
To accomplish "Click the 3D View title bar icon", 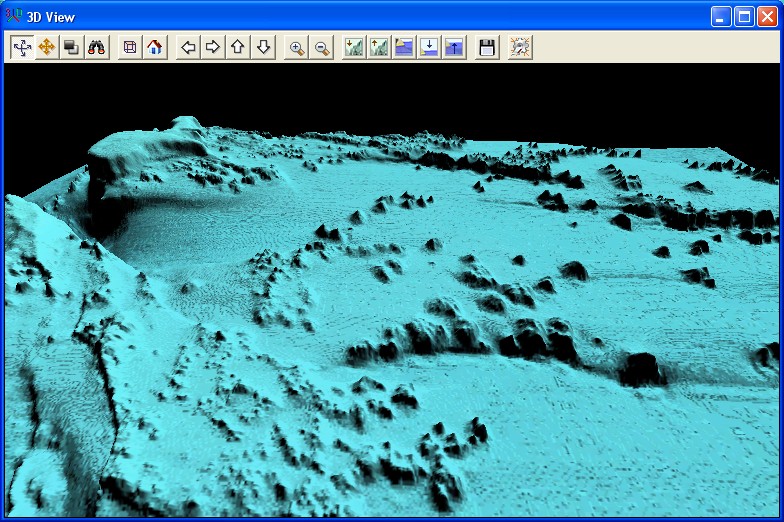I will click(14, 16).
